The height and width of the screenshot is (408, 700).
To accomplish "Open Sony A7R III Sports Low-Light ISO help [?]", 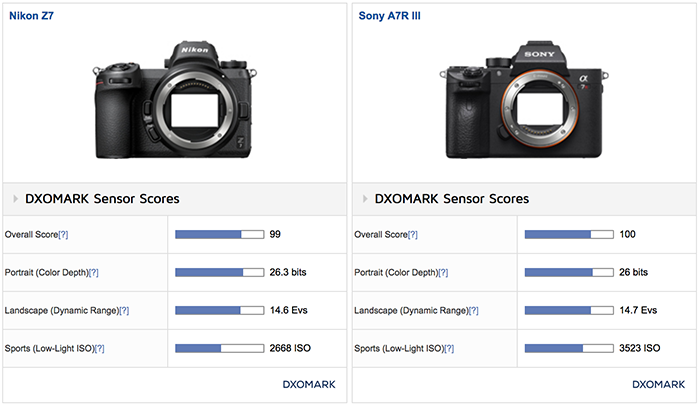I will pos(449,349).
